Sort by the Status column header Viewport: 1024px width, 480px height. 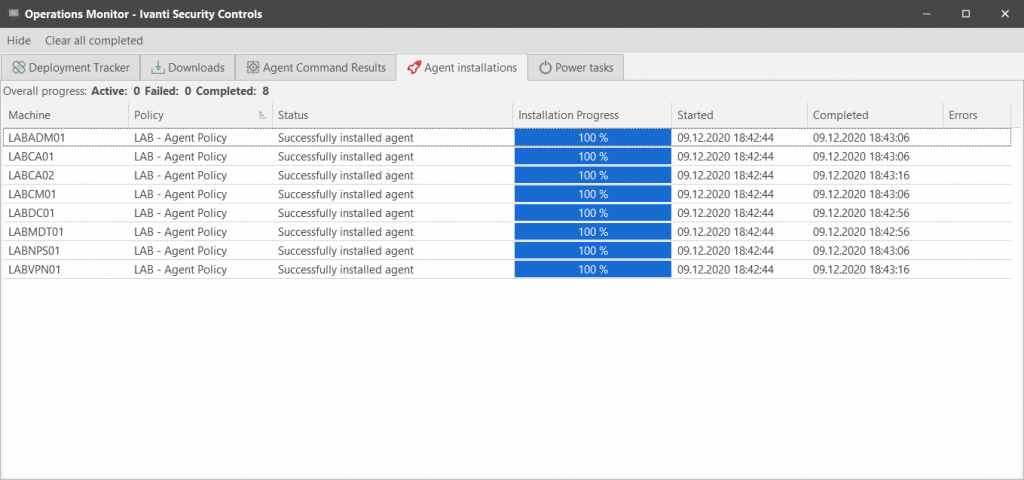click(x=392, y=115)
